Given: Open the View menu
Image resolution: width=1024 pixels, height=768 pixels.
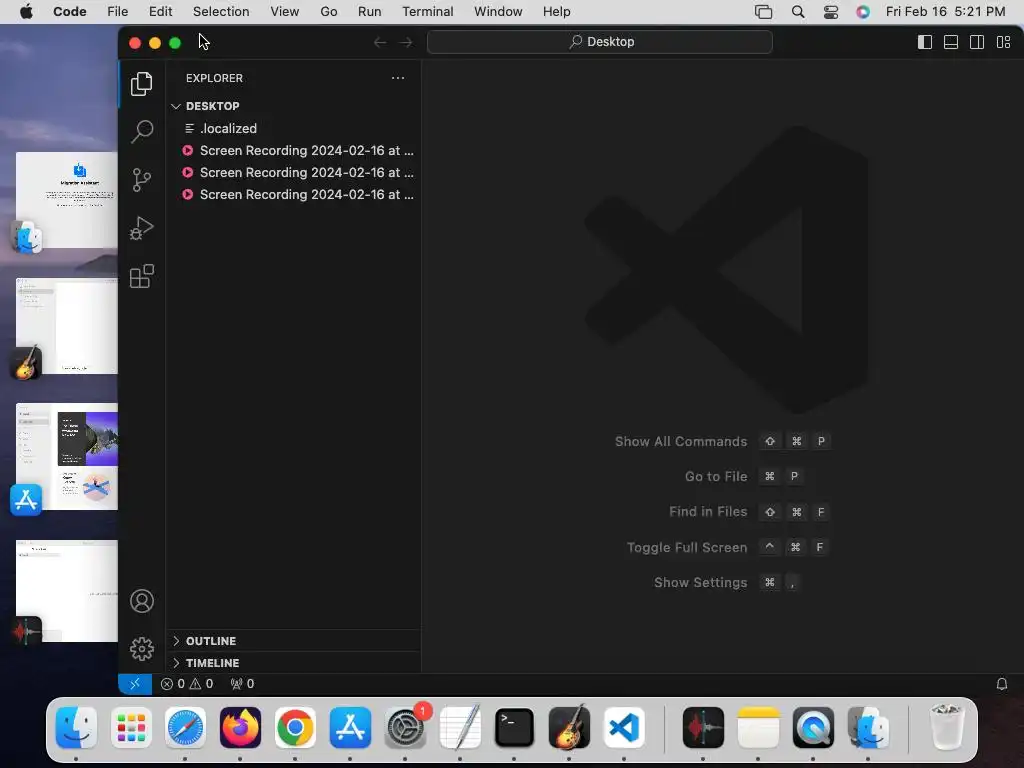Looking at the screenshot, I should 285,12.
